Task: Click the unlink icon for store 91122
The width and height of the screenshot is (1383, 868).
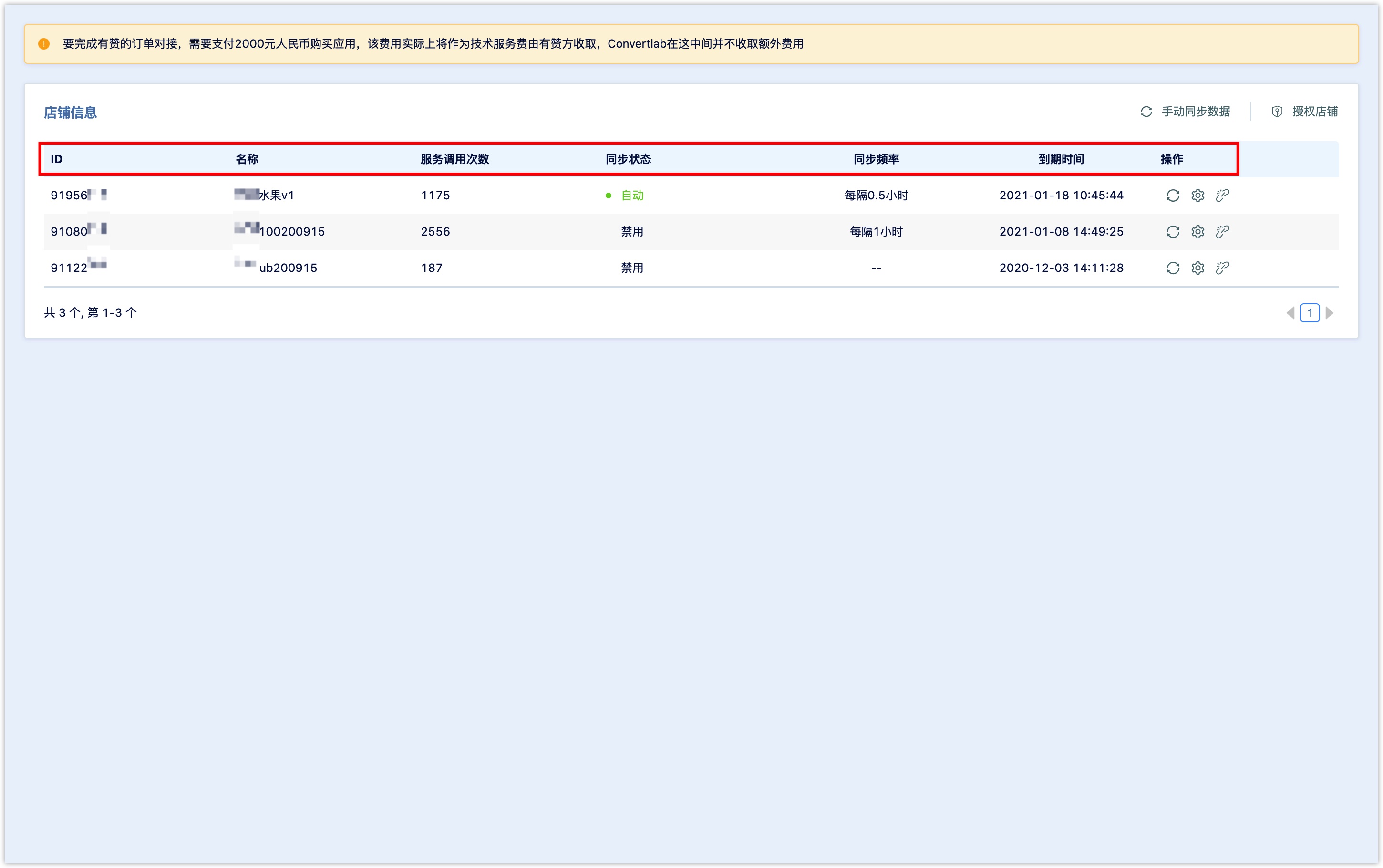Action: coord(1222,268)
